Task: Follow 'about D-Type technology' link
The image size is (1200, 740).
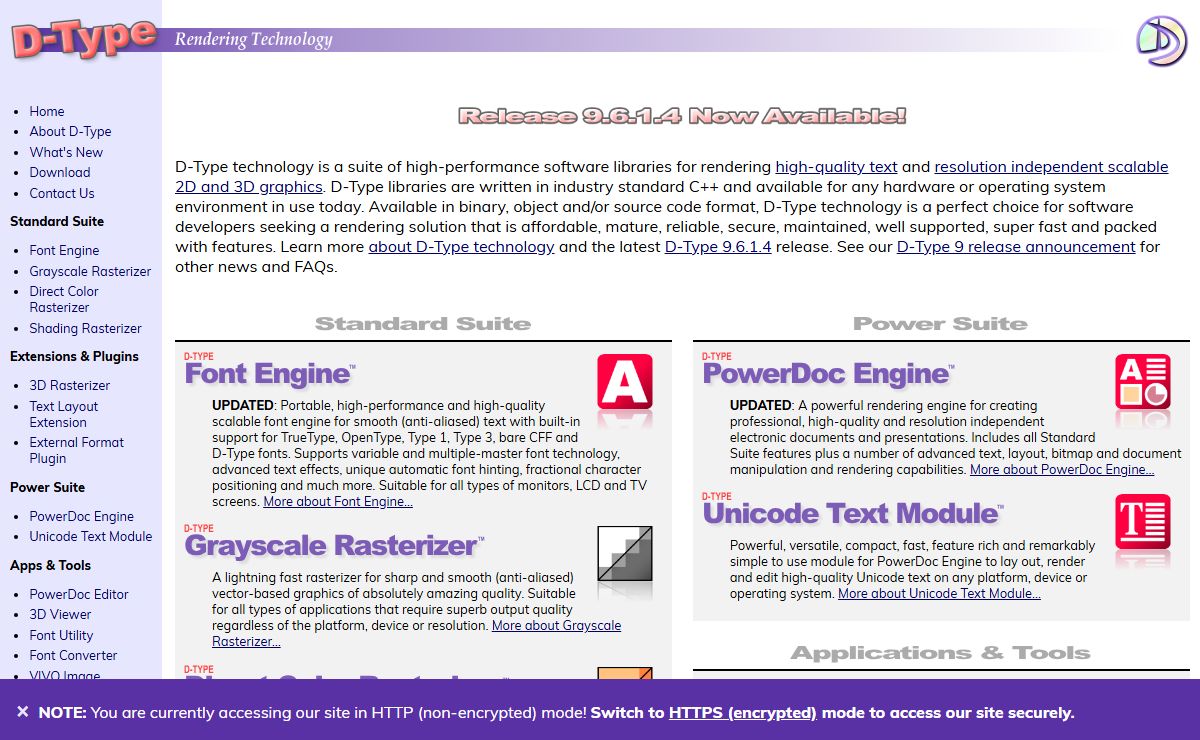Action: point(461,246)
